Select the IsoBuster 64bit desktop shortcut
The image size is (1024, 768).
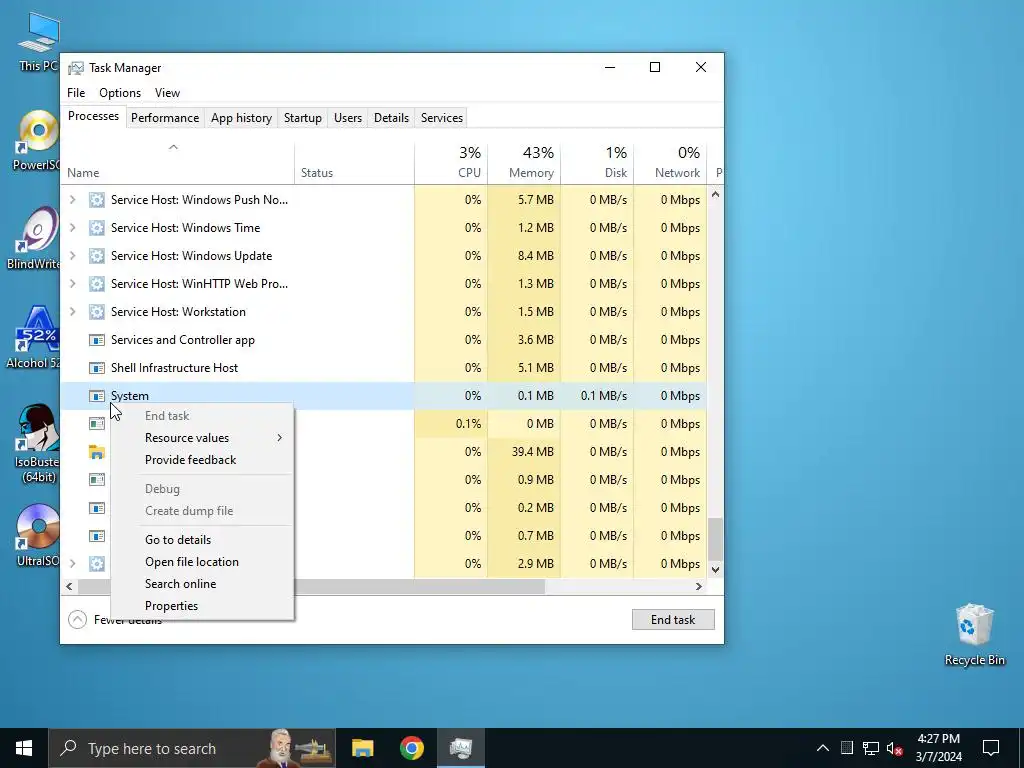pos(38,444)
